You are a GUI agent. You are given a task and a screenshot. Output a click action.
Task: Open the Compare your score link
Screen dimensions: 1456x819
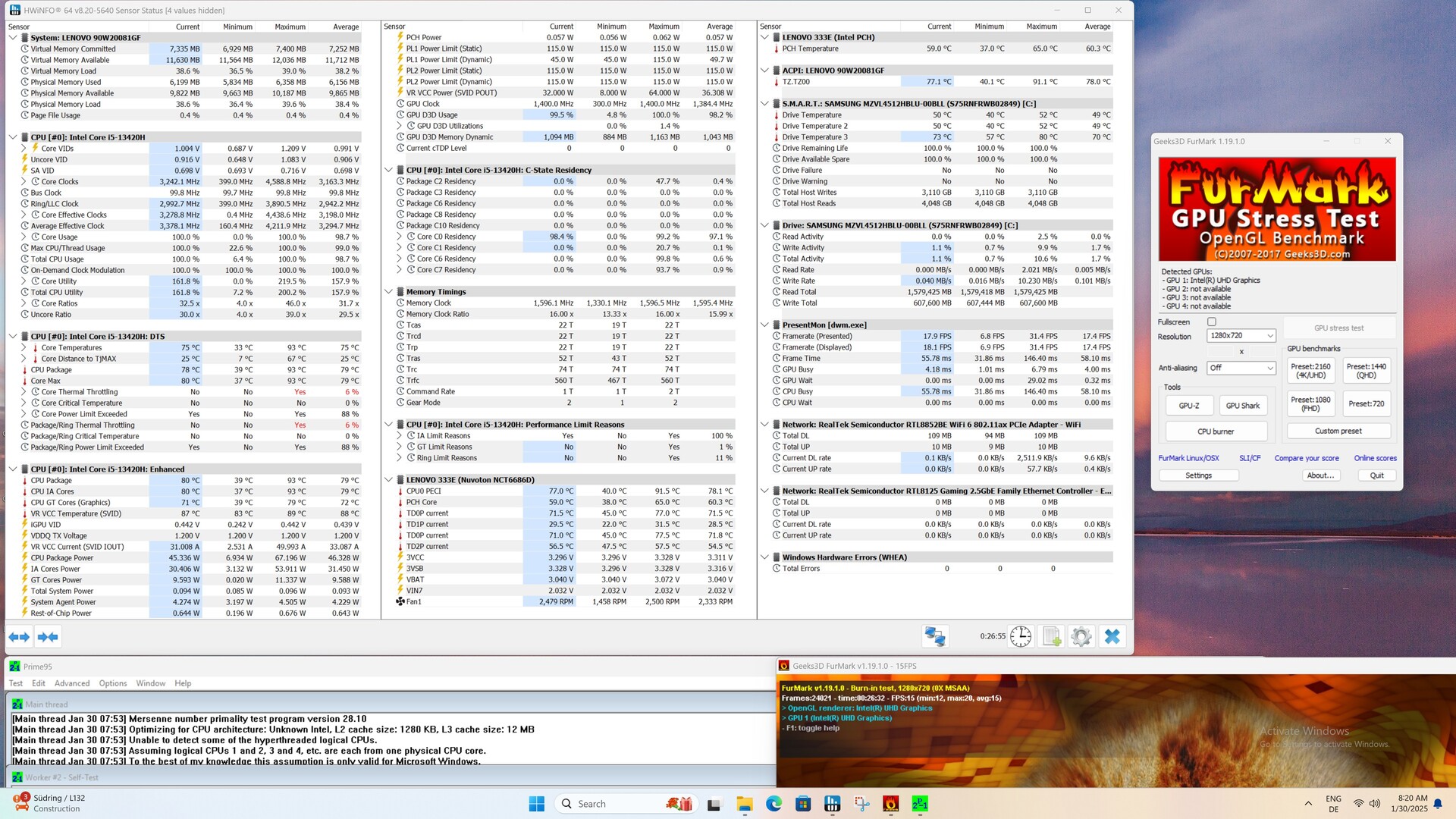point(1306,458)
